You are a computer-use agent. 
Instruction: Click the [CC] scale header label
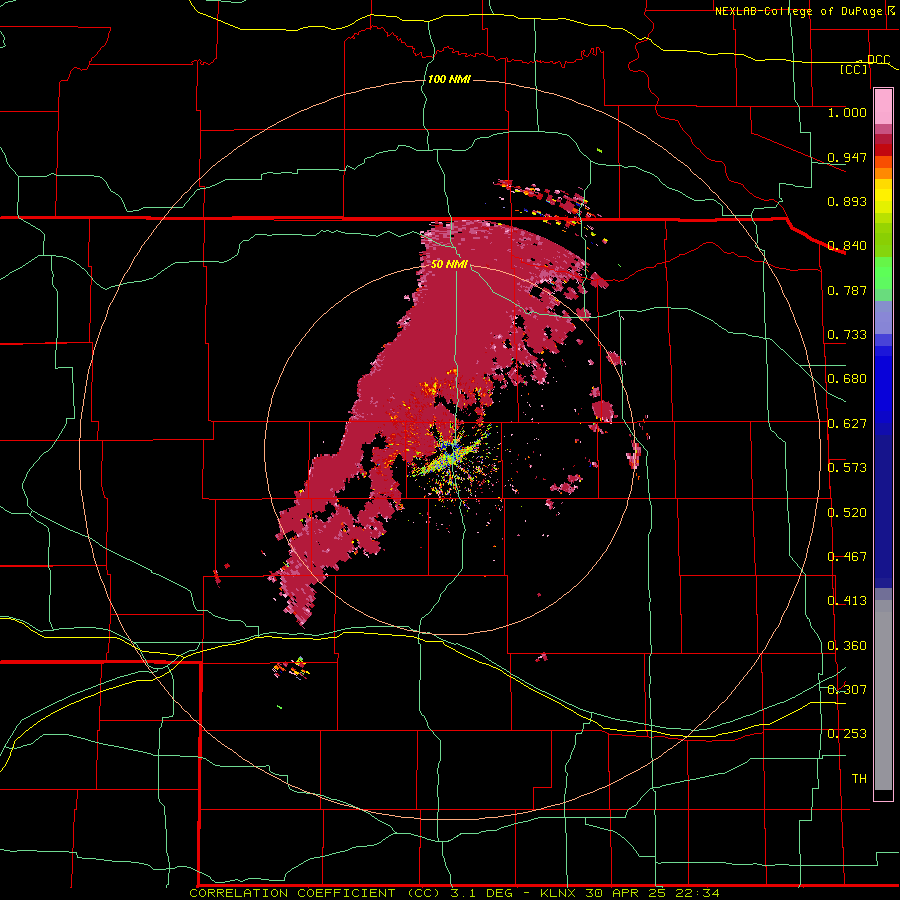pos(854,69)
